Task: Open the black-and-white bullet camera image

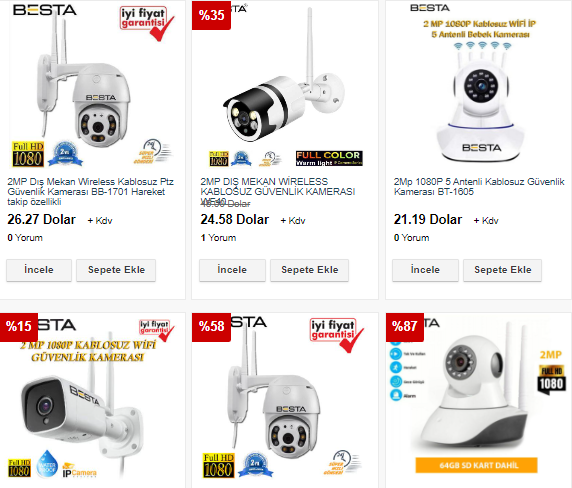Action: 286,87
